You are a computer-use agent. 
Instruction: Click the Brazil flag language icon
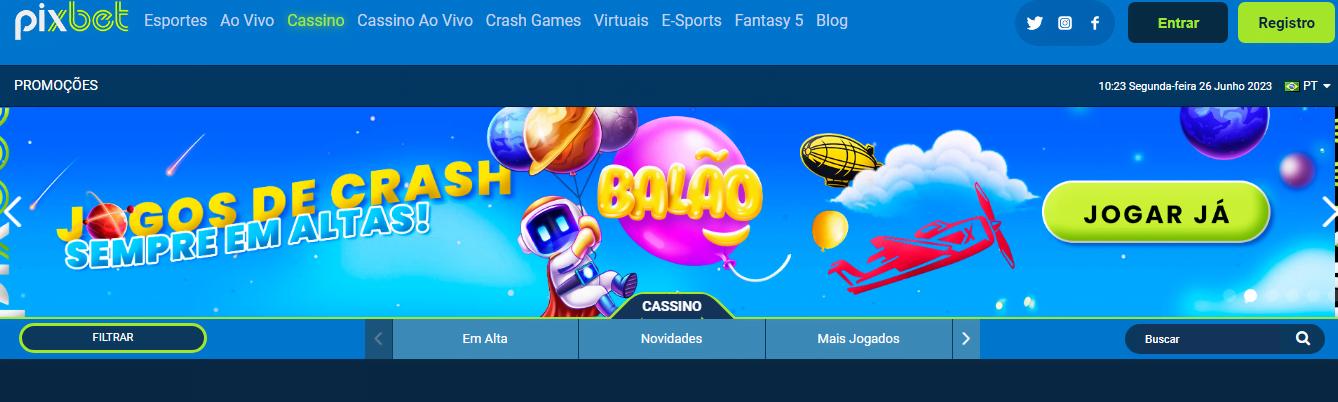1291,86
